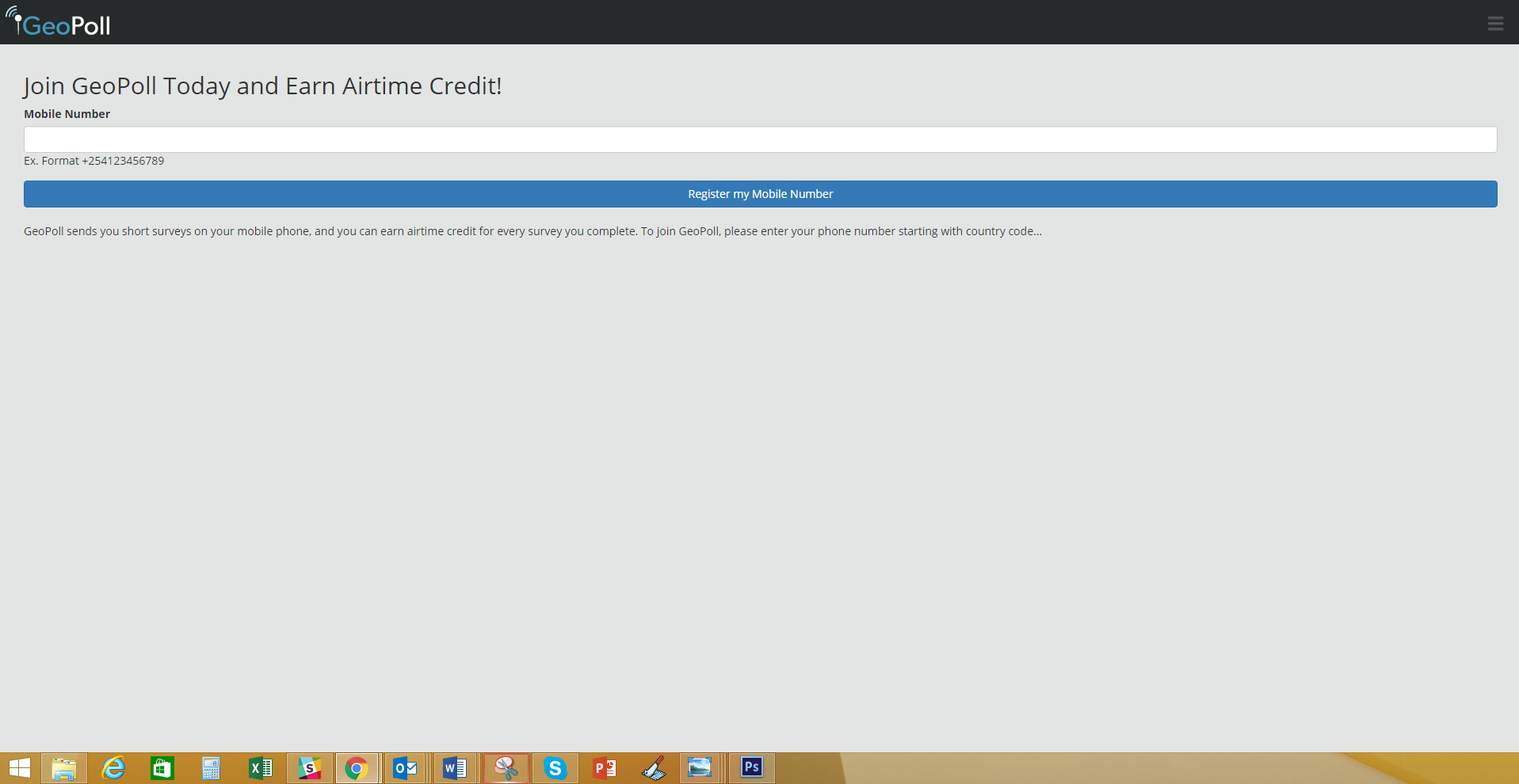Open the Windows Start menu

tap(20, 767)
